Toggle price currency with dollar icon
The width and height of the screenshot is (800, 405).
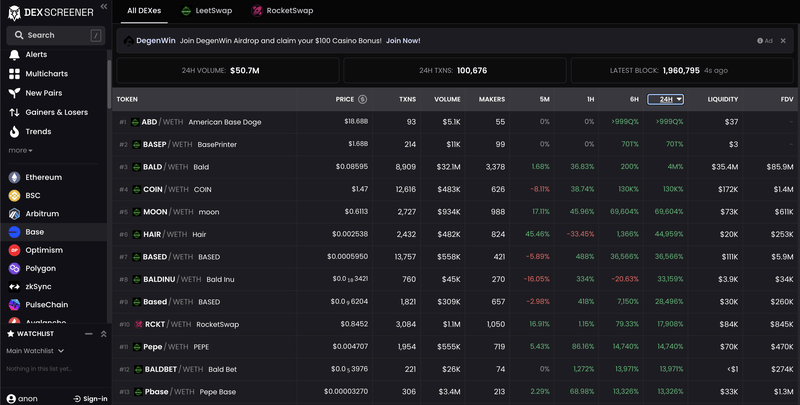[362, 99]
